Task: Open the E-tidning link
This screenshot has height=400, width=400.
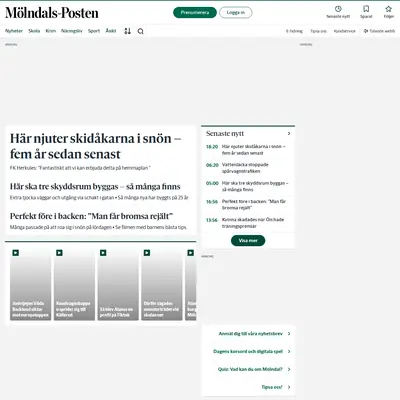Action: (x=294, y=31)
